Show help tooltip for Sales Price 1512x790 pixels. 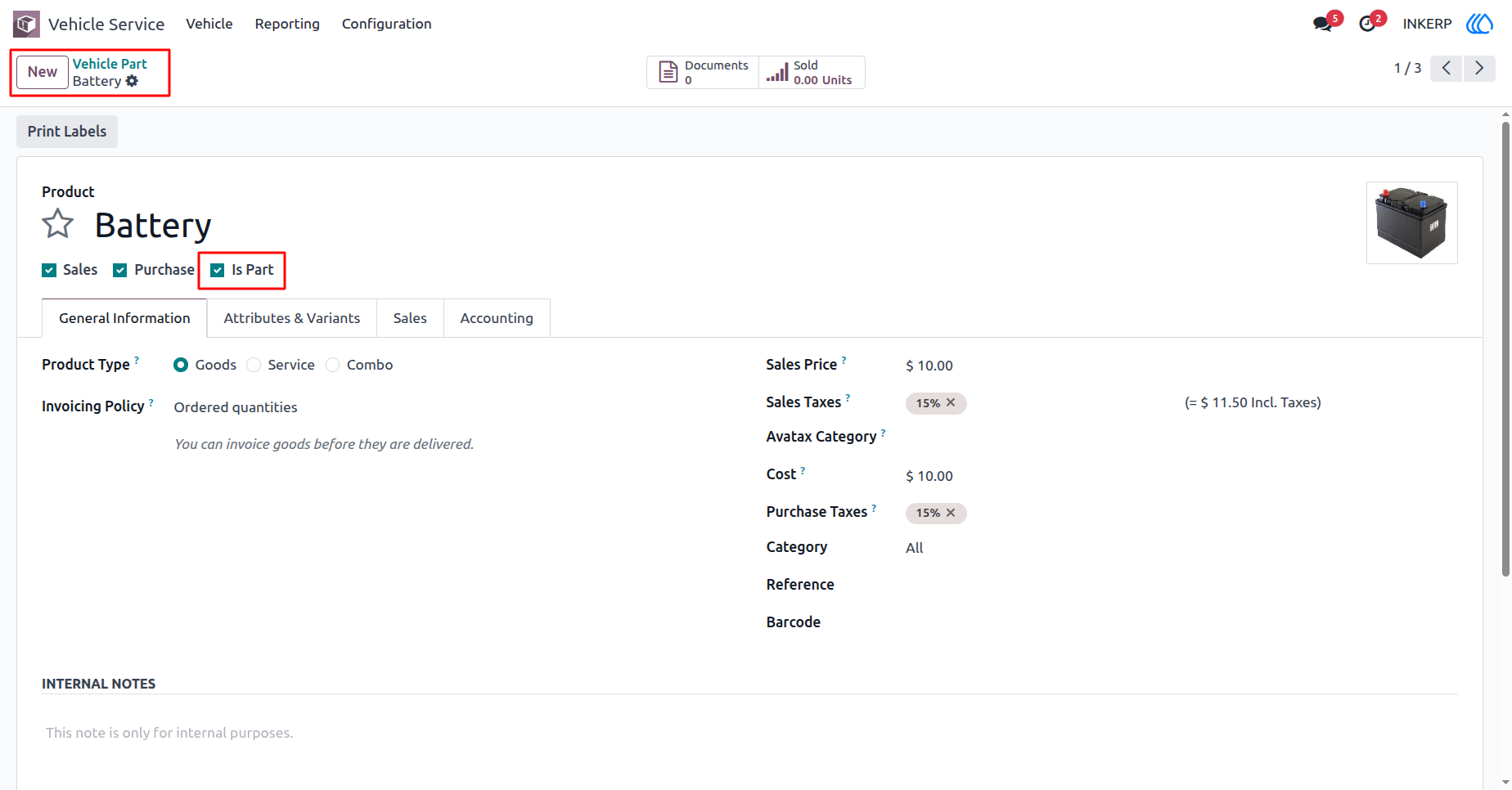click(x=844, y=359)
